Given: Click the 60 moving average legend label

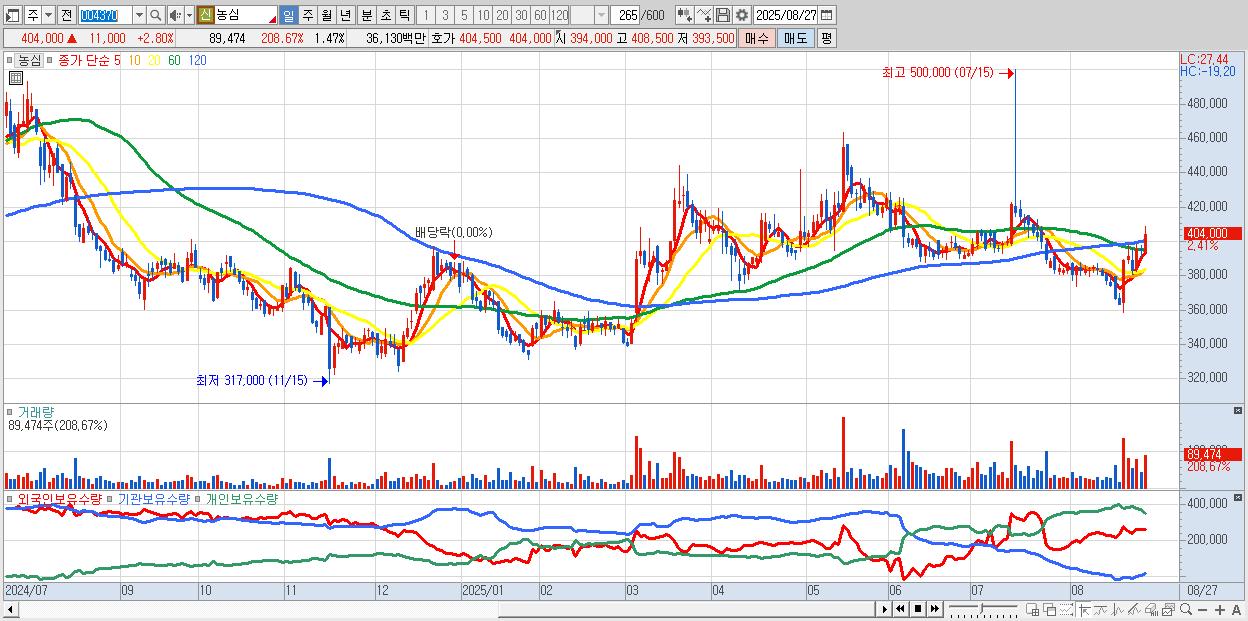Looking at the screenshot, I should pos(175,60).
